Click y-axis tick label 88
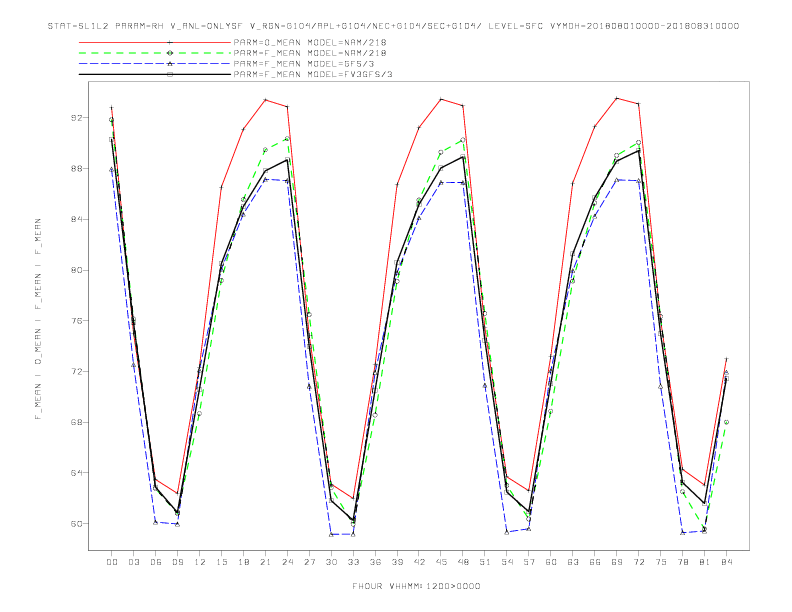The image size is (792, 612). (x=79, y=168)
